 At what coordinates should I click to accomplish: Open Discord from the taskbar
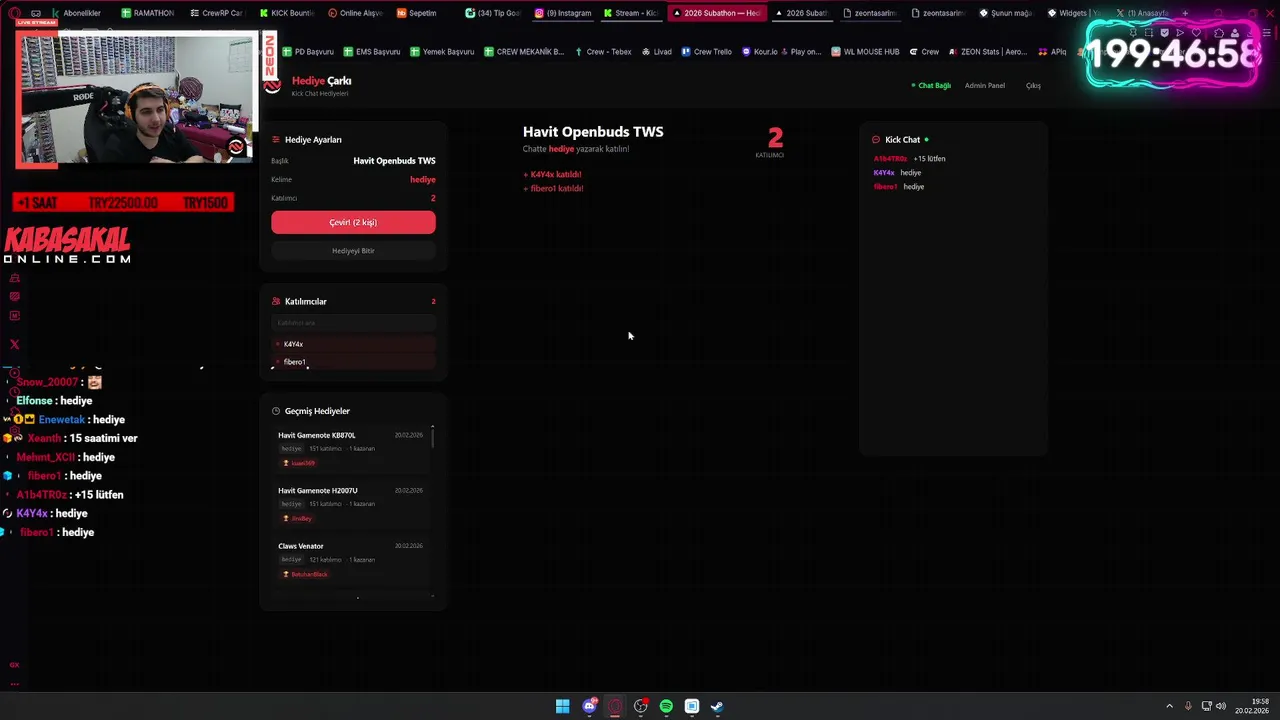(589, 706)
